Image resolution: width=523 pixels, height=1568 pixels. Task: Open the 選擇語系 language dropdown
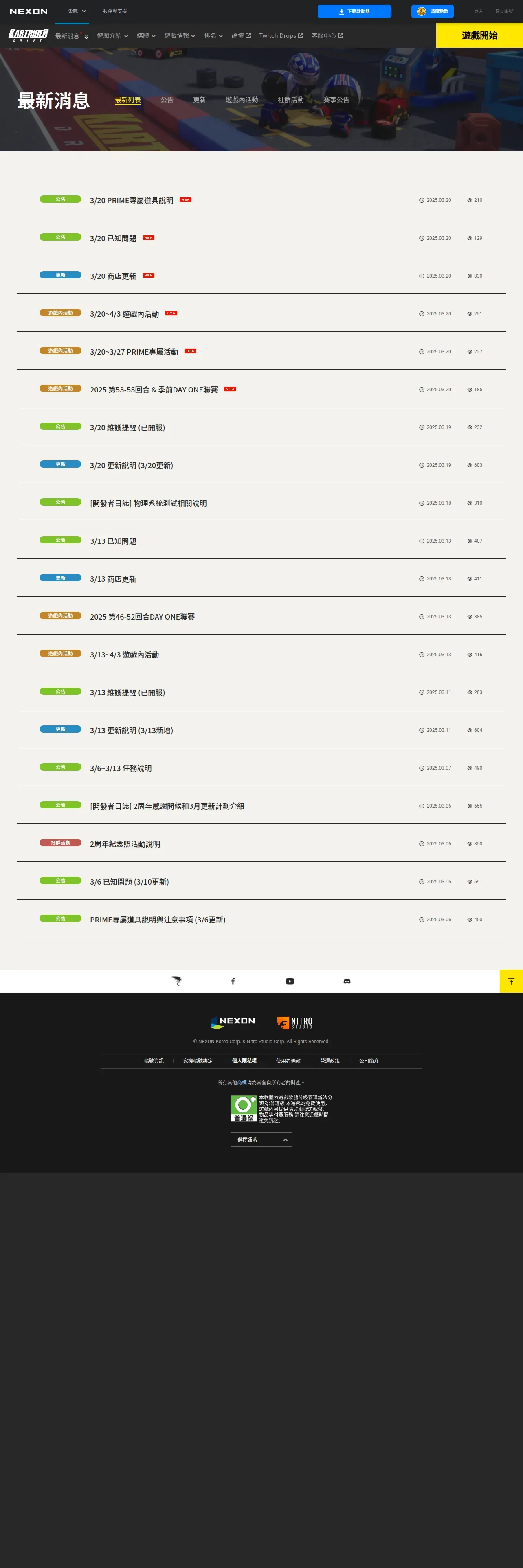pos(261,1139)
